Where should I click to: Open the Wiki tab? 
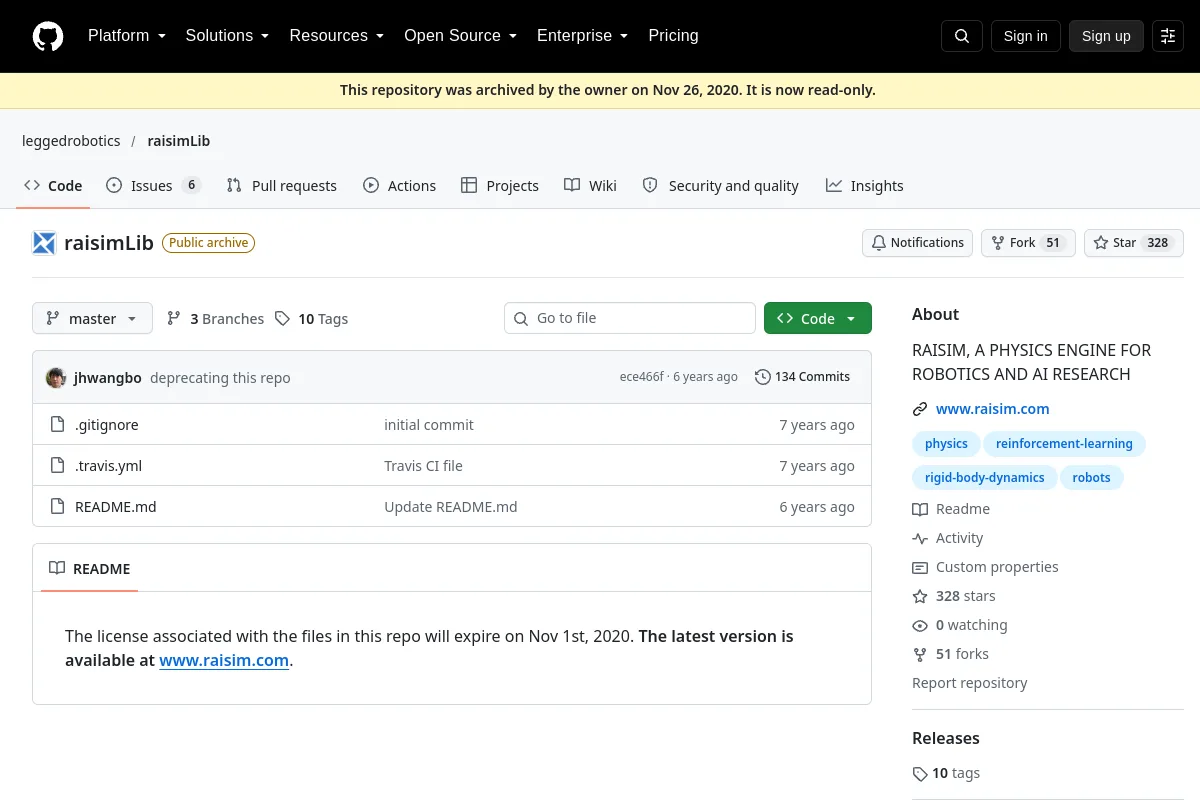pos(590,186)
